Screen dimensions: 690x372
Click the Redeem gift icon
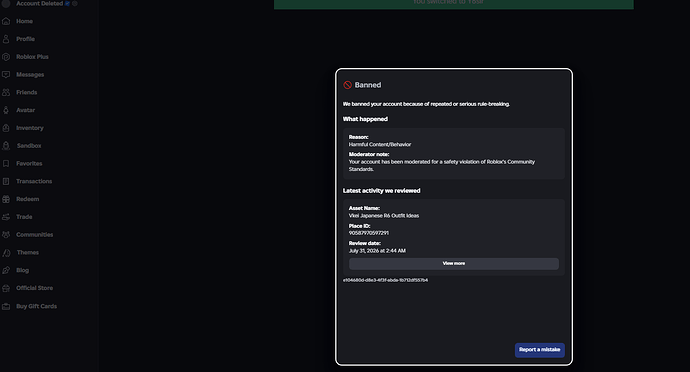point(6,199)
